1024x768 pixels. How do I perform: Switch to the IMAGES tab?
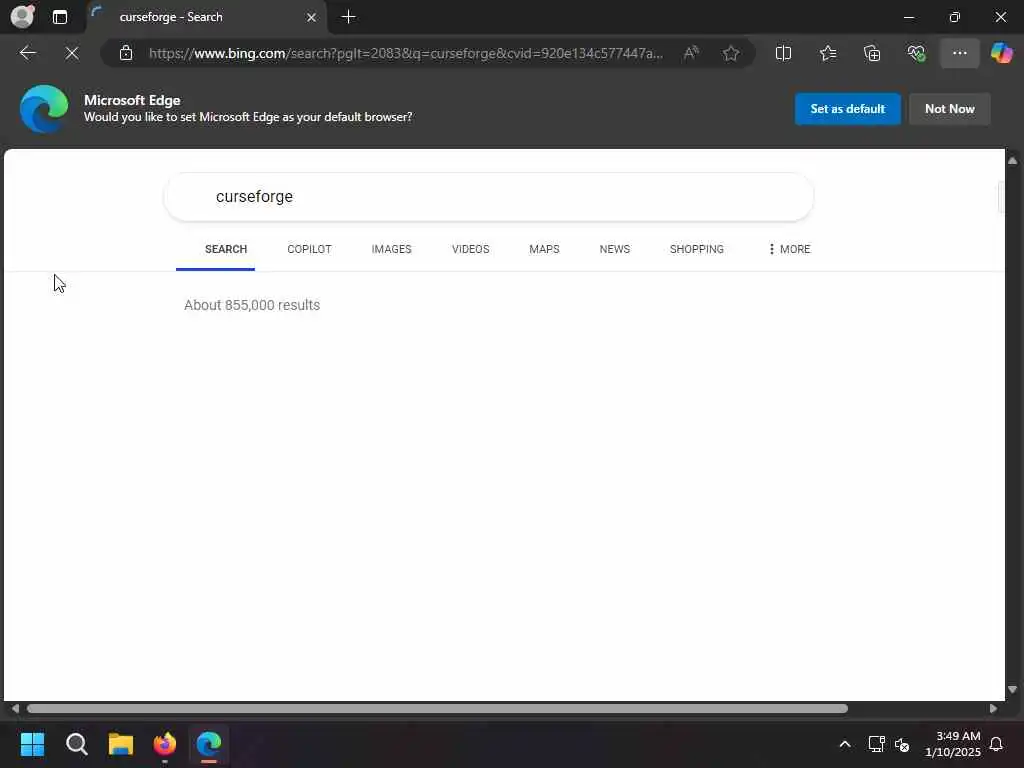[391, 249]
